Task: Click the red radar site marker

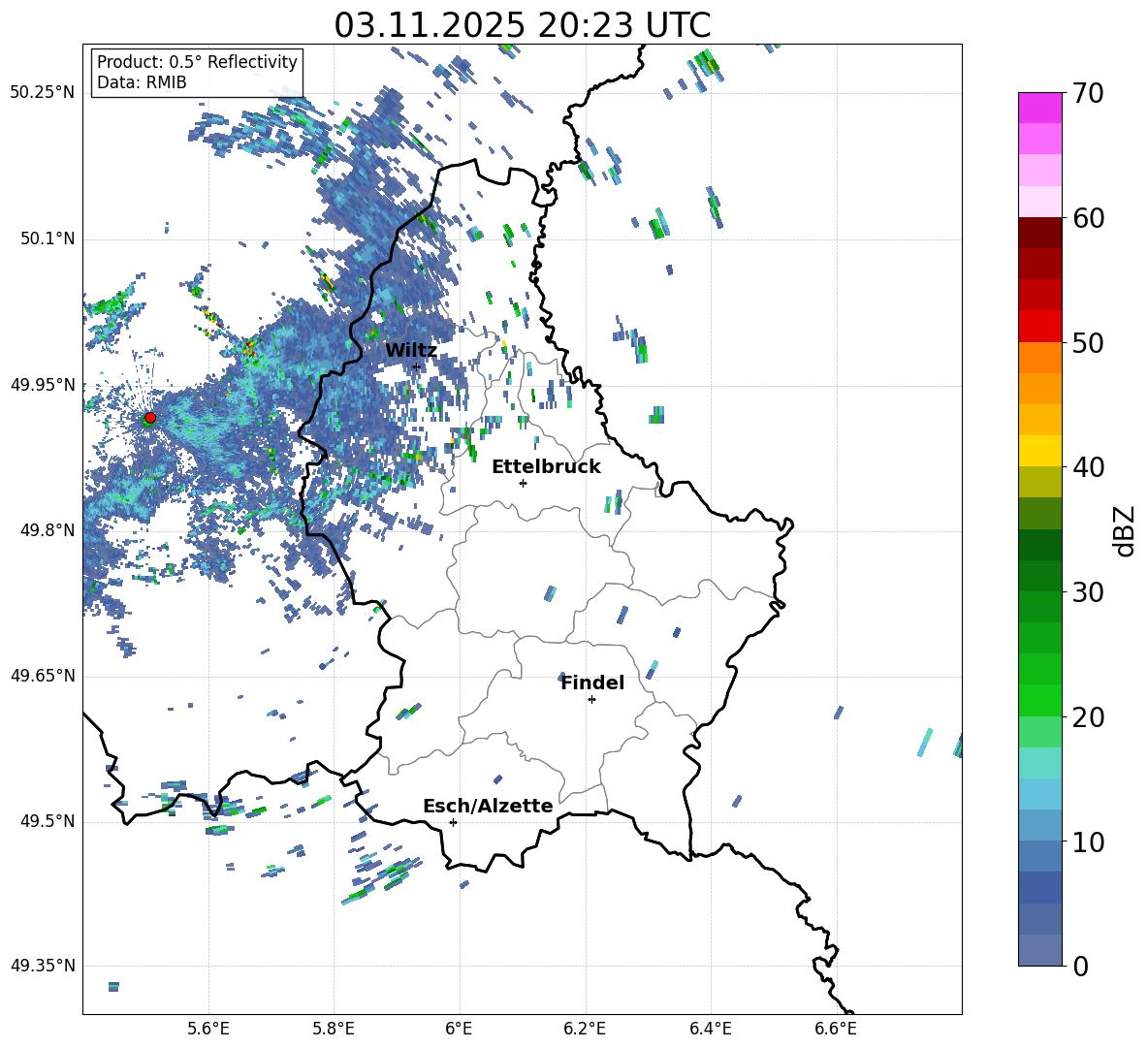Action: (x=150, y=417)
